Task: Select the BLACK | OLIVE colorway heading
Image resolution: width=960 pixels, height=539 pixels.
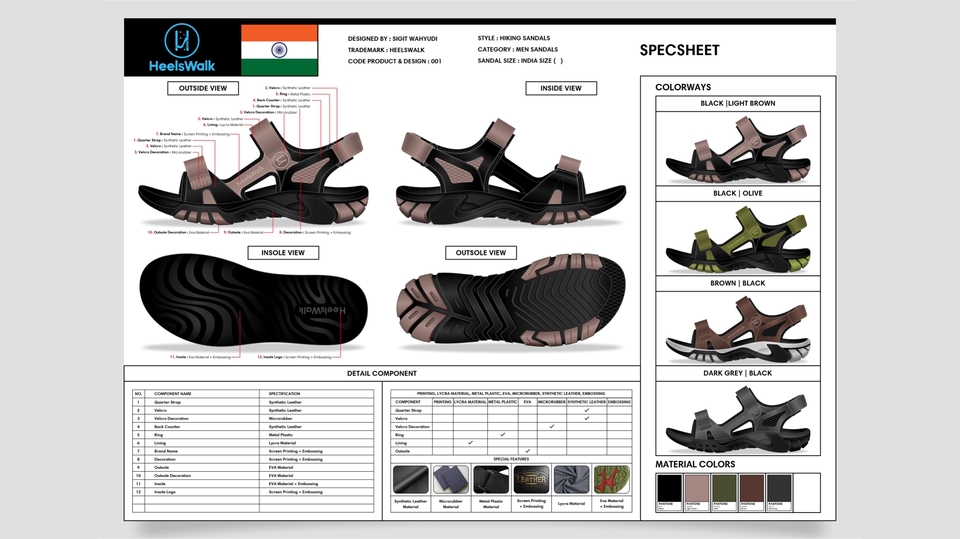Action: coord(737,193)
